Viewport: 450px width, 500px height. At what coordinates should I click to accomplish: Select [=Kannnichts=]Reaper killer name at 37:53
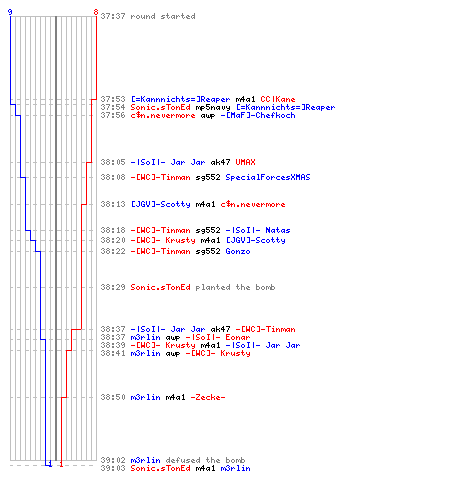click(180, 99)
